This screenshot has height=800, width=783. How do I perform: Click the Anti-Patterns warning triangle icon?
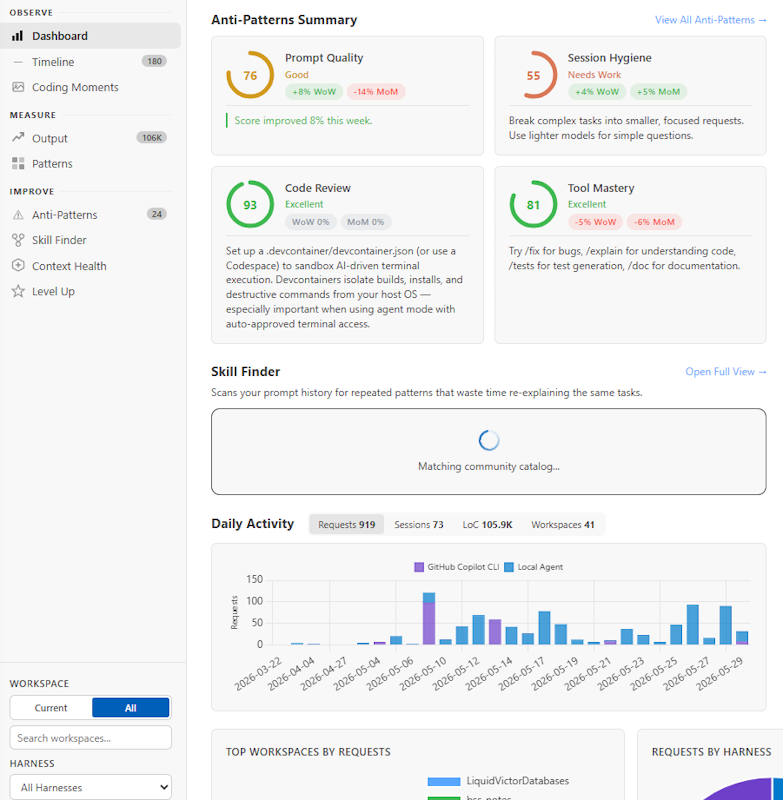[x=18, y=215]
